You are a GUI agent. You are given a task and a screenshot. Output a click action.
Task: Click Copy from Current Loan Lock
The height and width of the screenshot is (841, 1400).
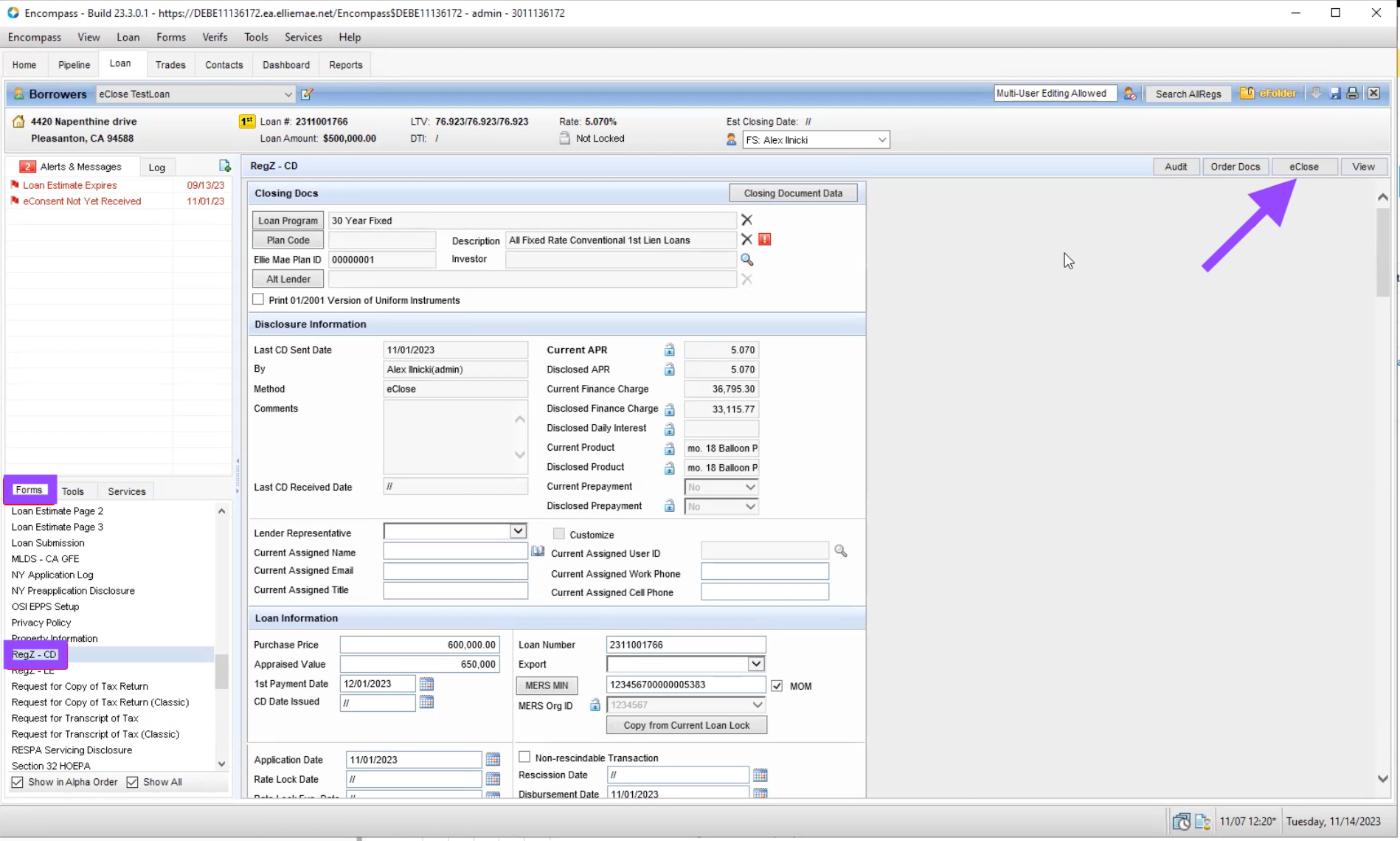[x=686, y=725]
